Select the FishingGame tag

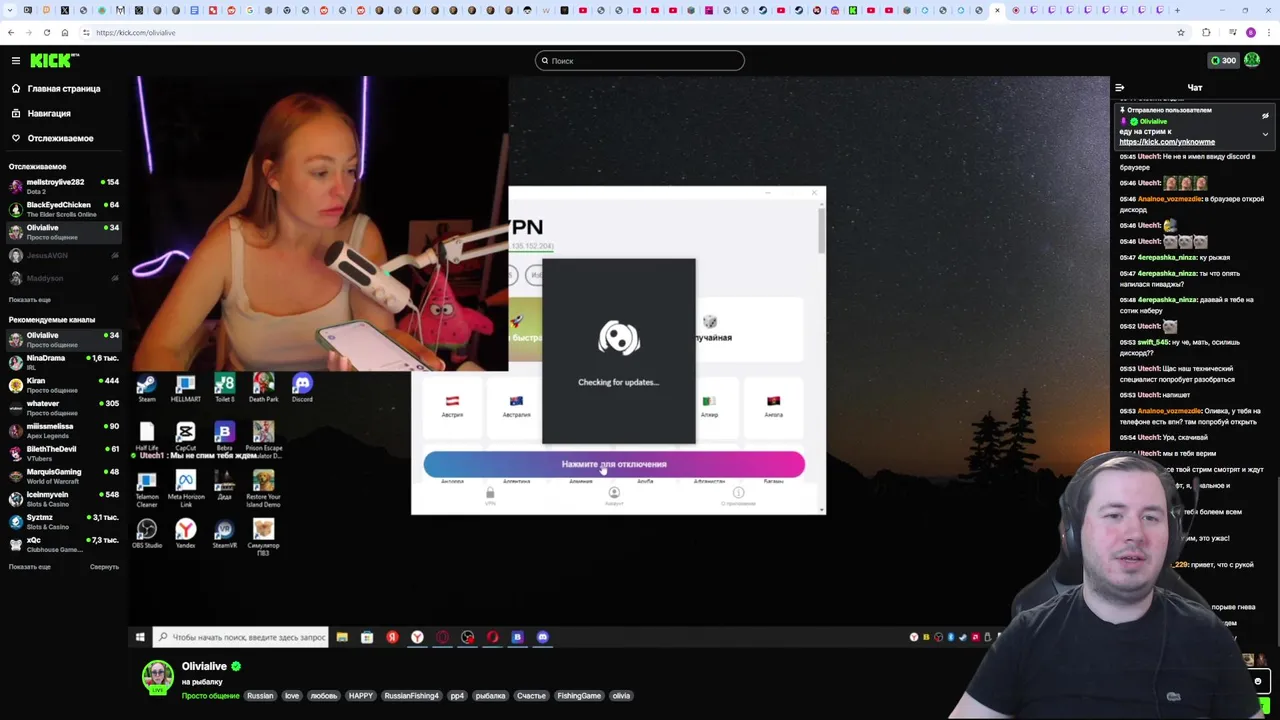[579, 696]
